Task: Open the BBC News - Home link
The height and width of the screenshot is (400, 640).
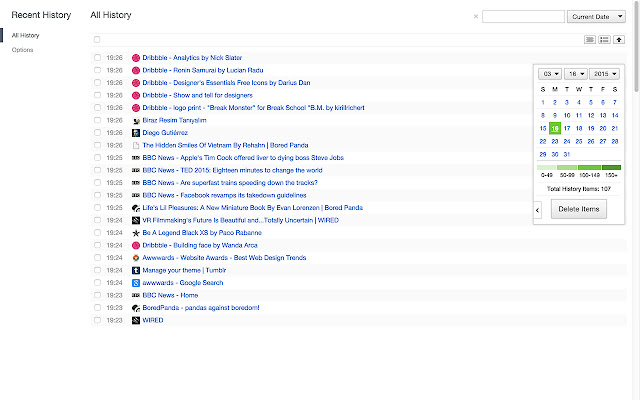Action: (x=170, y=295)
